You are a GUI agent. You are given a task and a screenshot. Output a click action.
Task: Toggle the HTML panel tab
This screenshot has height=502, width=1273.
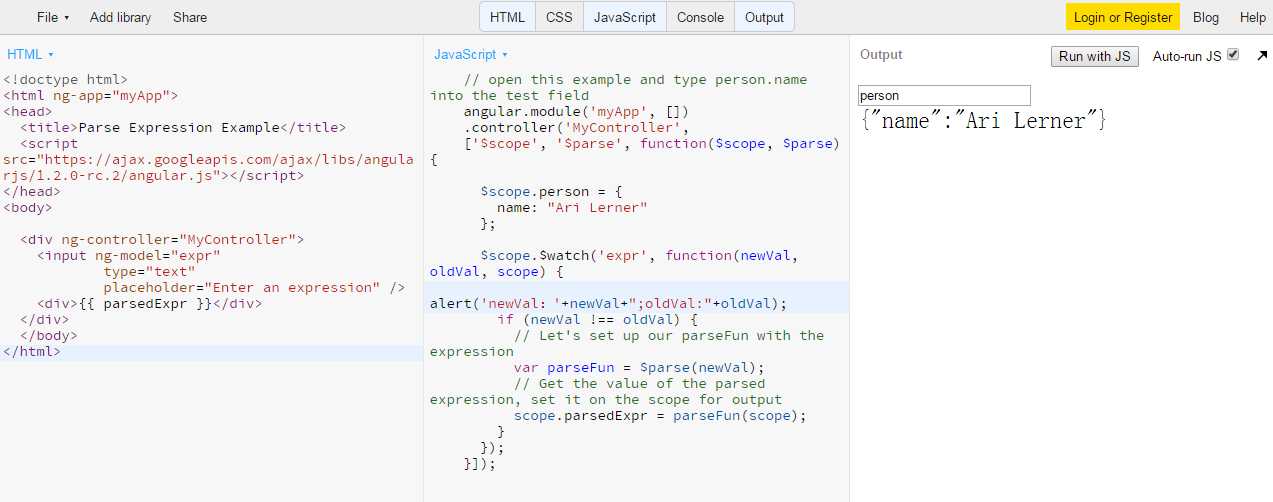[507, 17]
